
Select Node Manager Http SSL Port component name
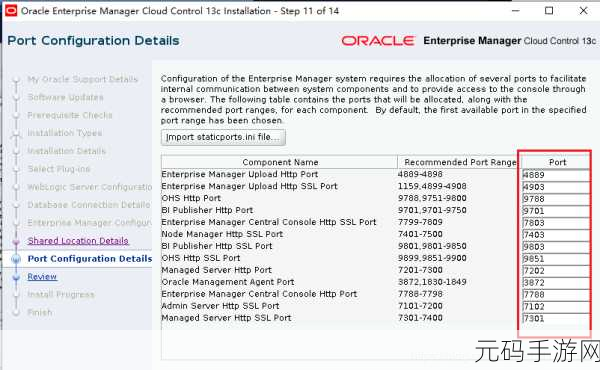[222, 234]
